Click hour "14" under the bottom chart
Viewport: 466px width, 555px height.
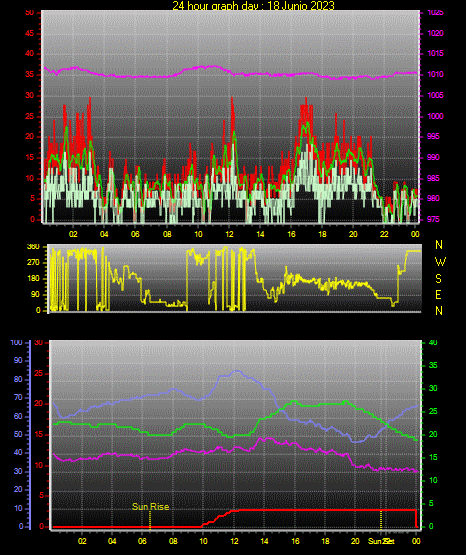264,541
